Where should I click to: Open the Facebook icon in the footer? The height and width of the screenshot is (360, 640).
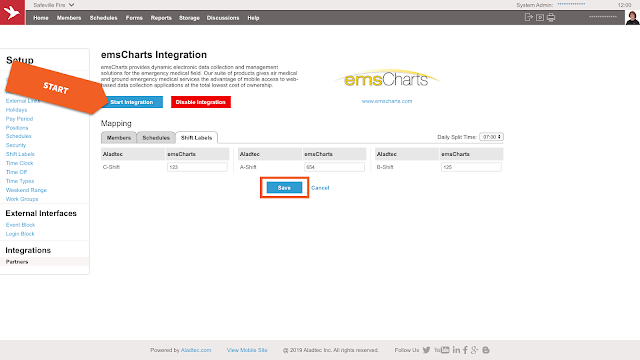[x=465, y=350]
